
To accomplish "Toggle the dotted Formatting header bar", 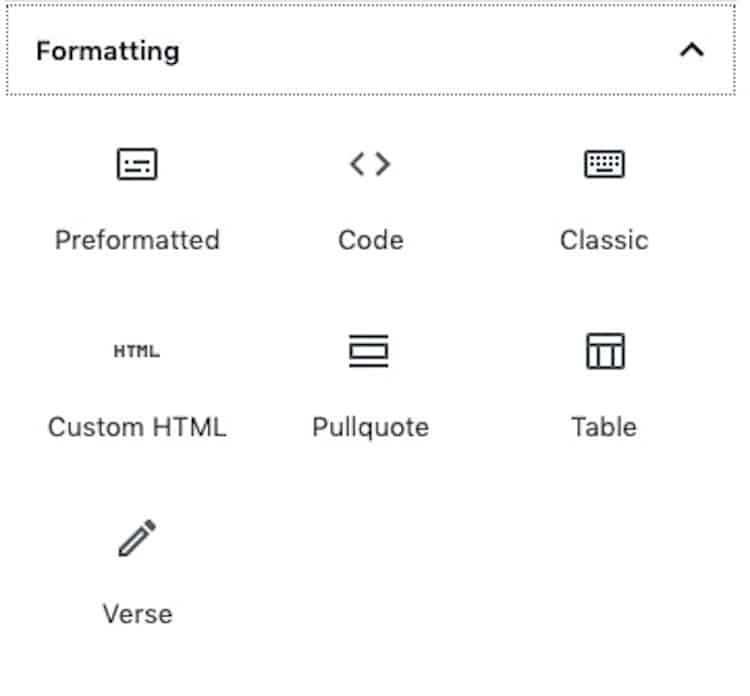I will [371, 50].
